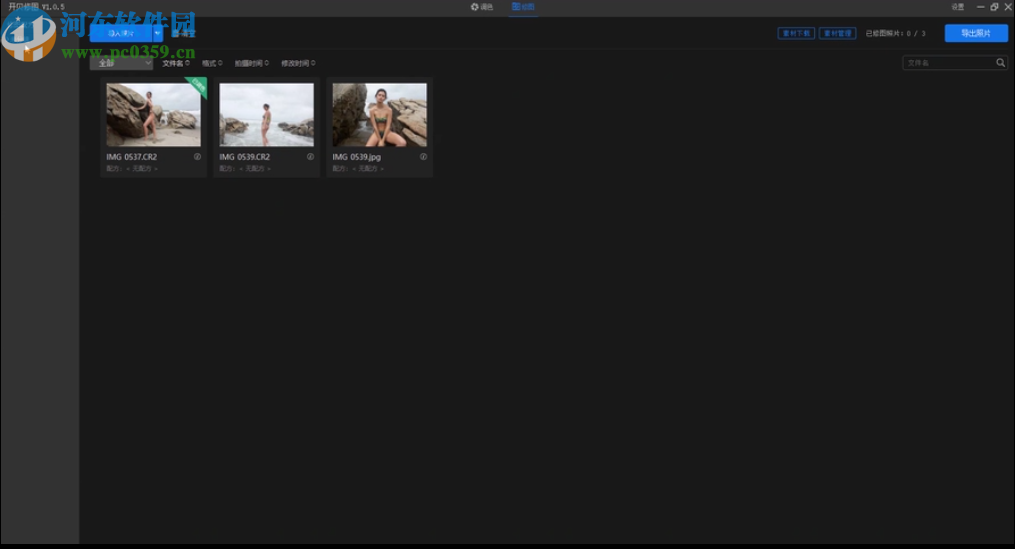
Task: Expand the import button dropdown arrow
Action: coord(157,33)
